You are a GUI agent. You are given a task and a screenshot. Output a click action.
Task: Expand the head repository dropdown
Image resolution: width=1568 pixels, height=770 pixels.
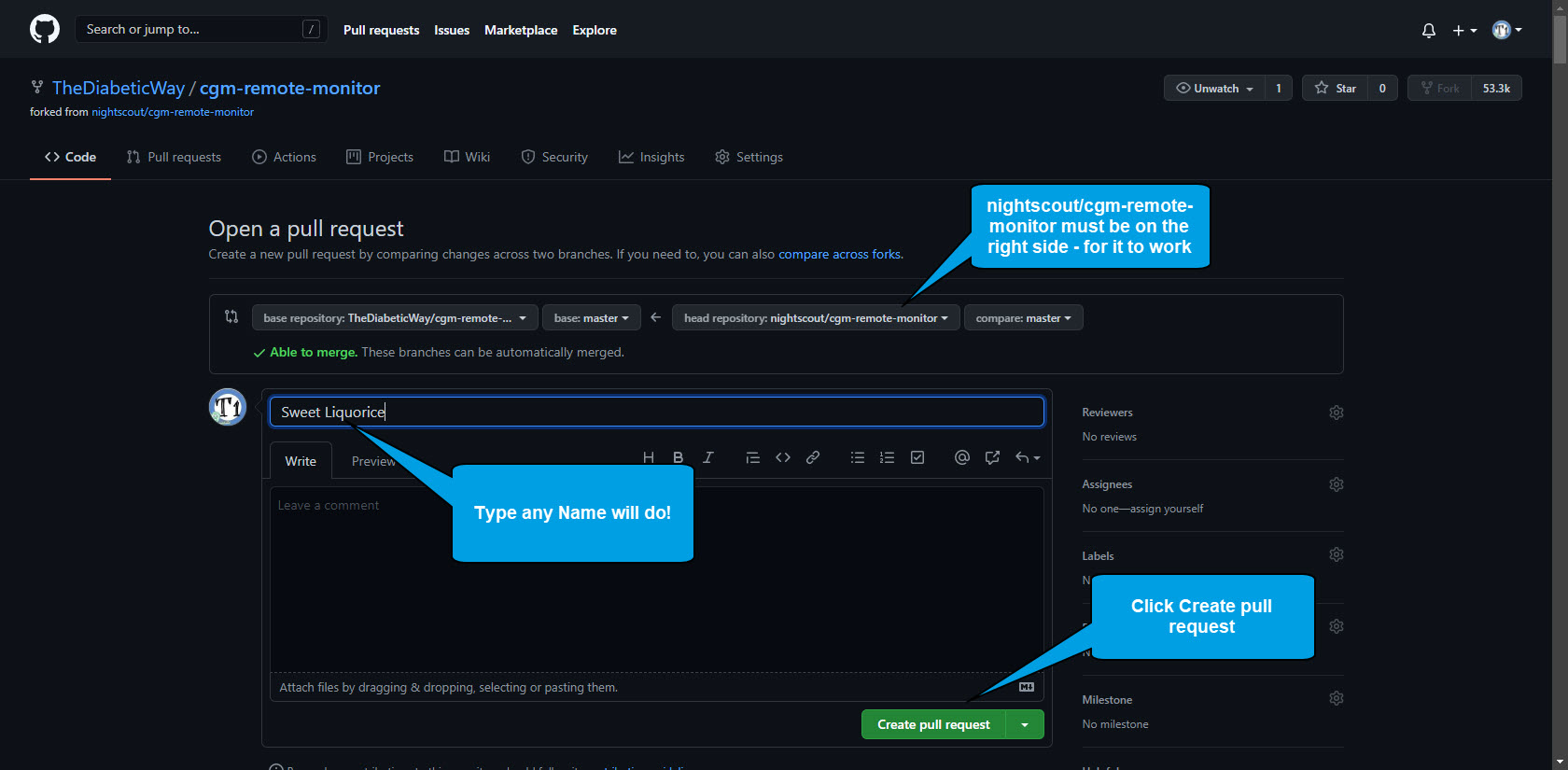click(x=815, y=318)
